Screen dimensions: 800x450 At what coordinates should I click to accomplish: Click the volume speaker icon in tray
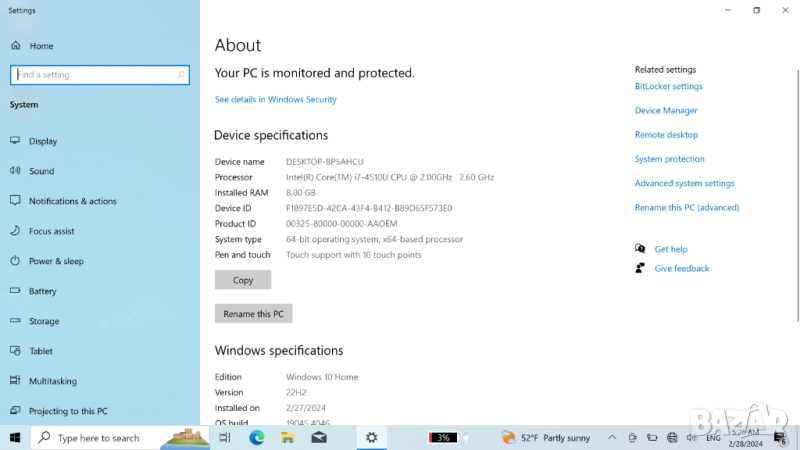click(x=691, y=438)
